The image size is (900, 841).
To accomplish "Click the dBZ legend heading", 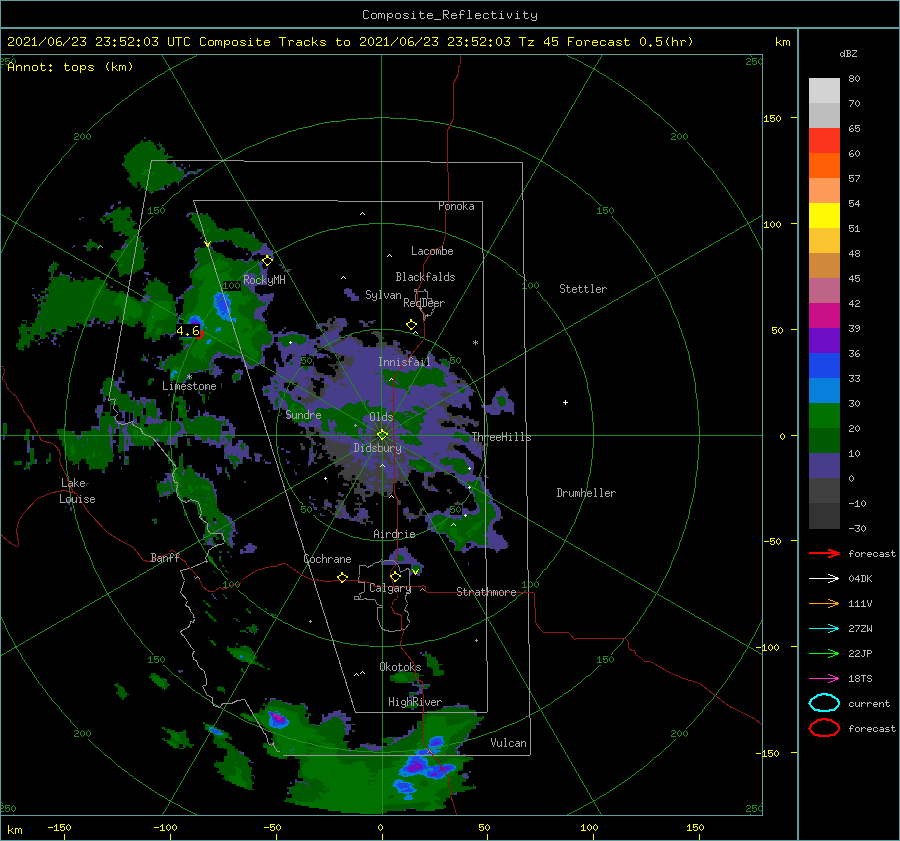I will pyautogui.click(x=848, y=53).
